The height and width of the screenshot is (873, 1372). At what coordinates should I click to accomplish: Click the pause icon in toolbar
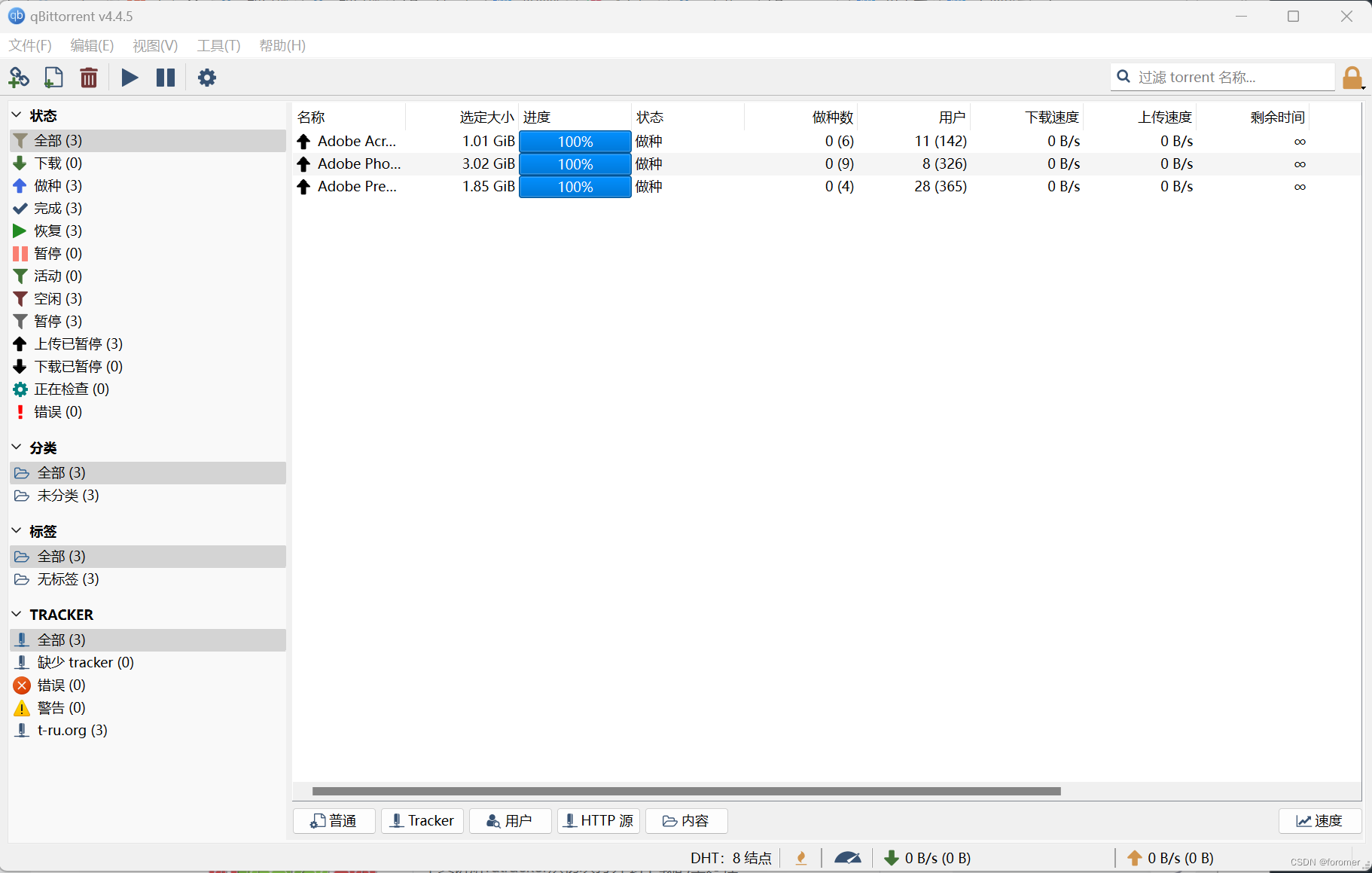[x=166, y=78]
